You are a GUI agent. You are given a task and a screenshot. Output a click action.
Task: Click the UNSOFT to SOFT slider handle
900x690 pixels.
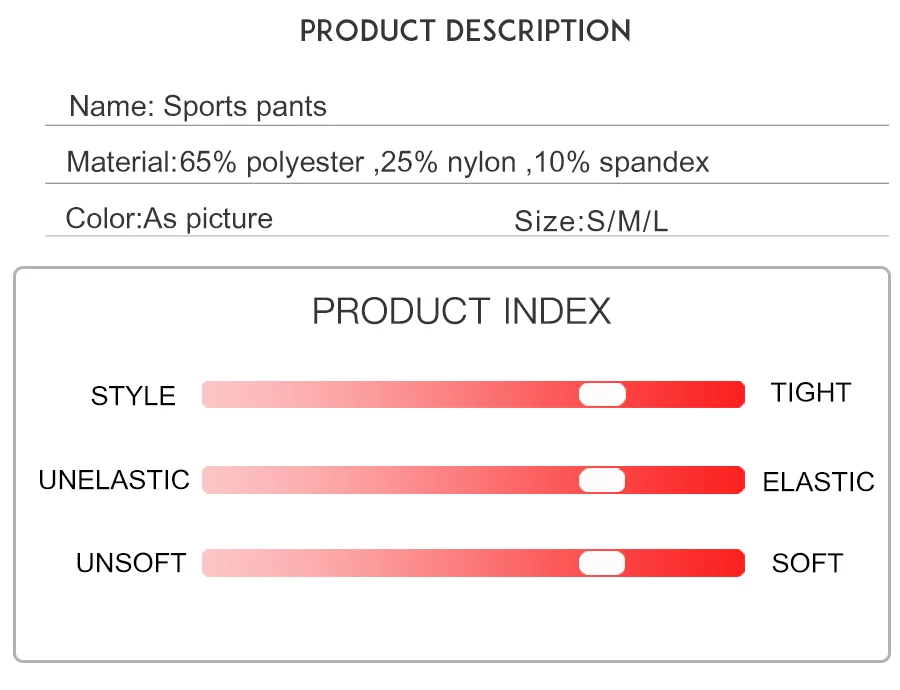pos(602,563)
